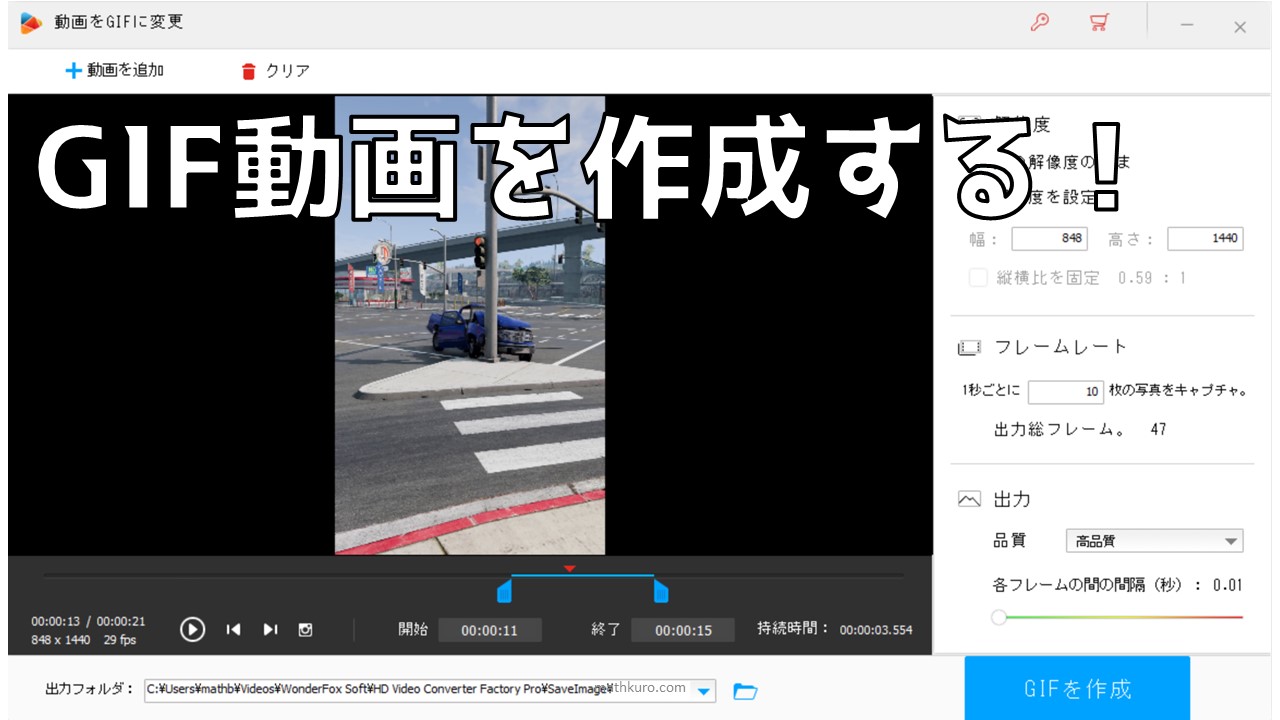Click the output section picture icon

pos(969,499)
